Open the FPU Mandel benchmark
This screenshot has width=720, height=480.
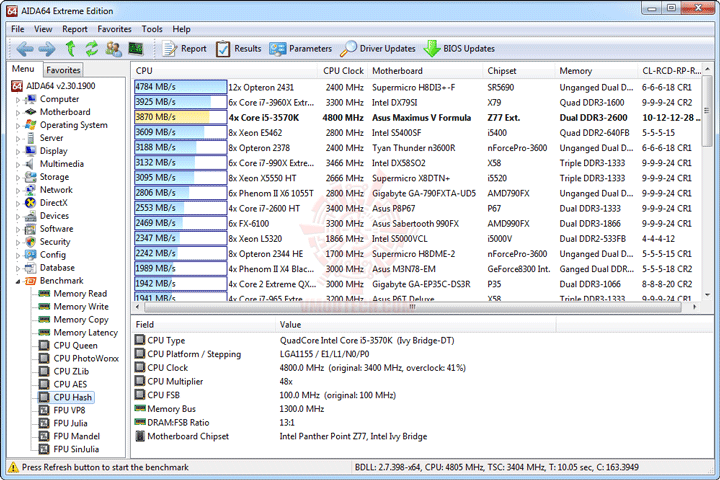(76, 436)
